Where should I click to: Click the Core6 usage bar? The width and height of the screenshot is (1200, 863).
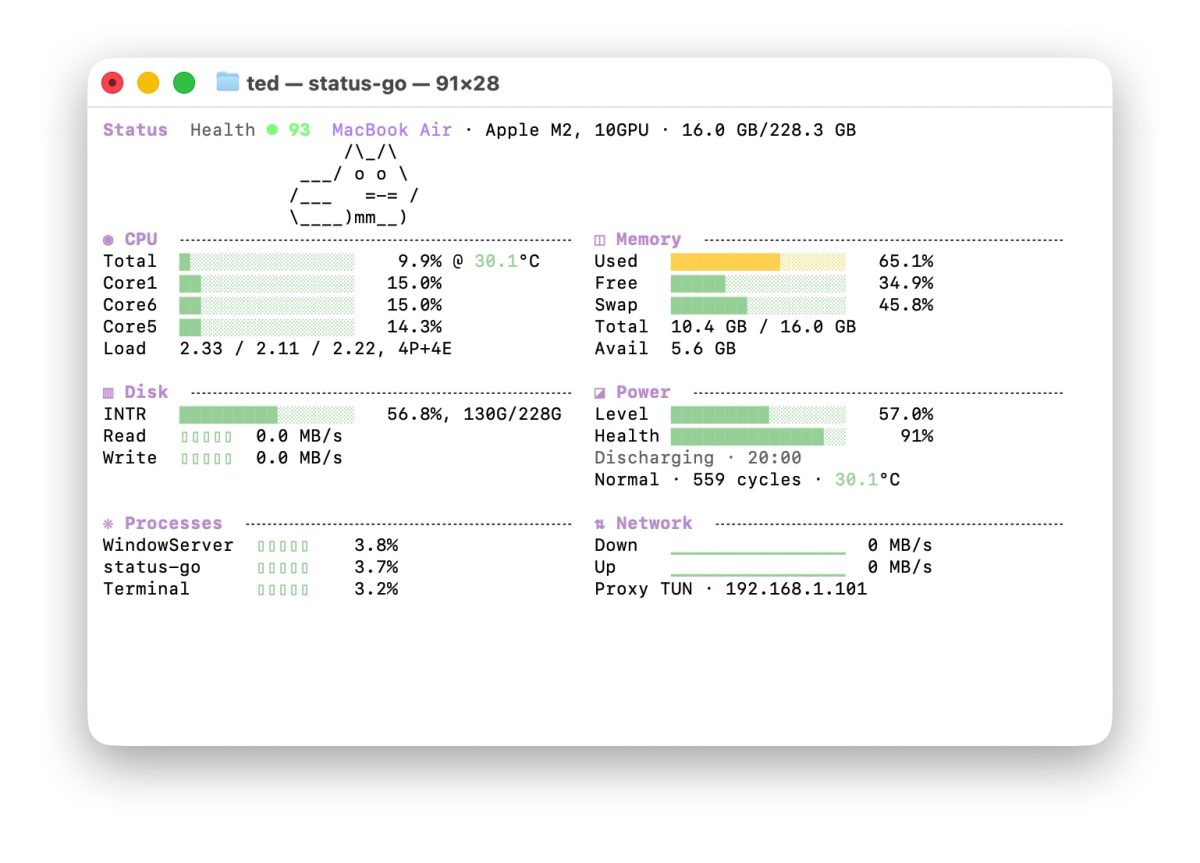267,305
